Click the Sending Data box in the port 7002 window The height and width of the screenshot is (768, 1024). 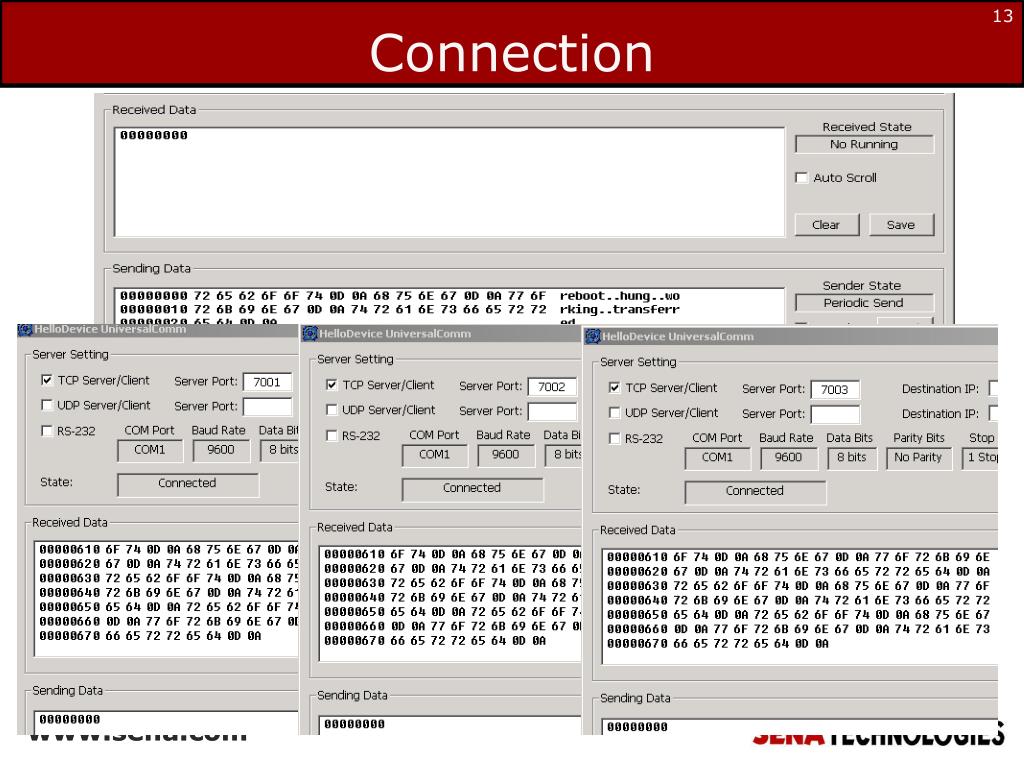450,725
